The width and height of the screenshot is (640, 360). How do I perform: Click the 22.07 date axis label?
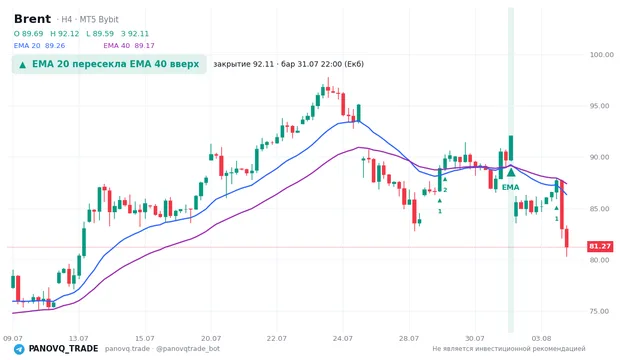[276, 338]
